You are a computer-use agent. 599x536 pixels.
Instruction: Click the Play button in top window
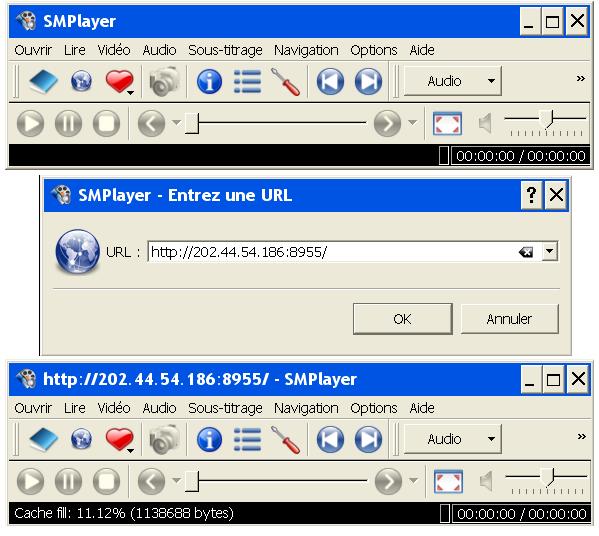pos(31,123)
